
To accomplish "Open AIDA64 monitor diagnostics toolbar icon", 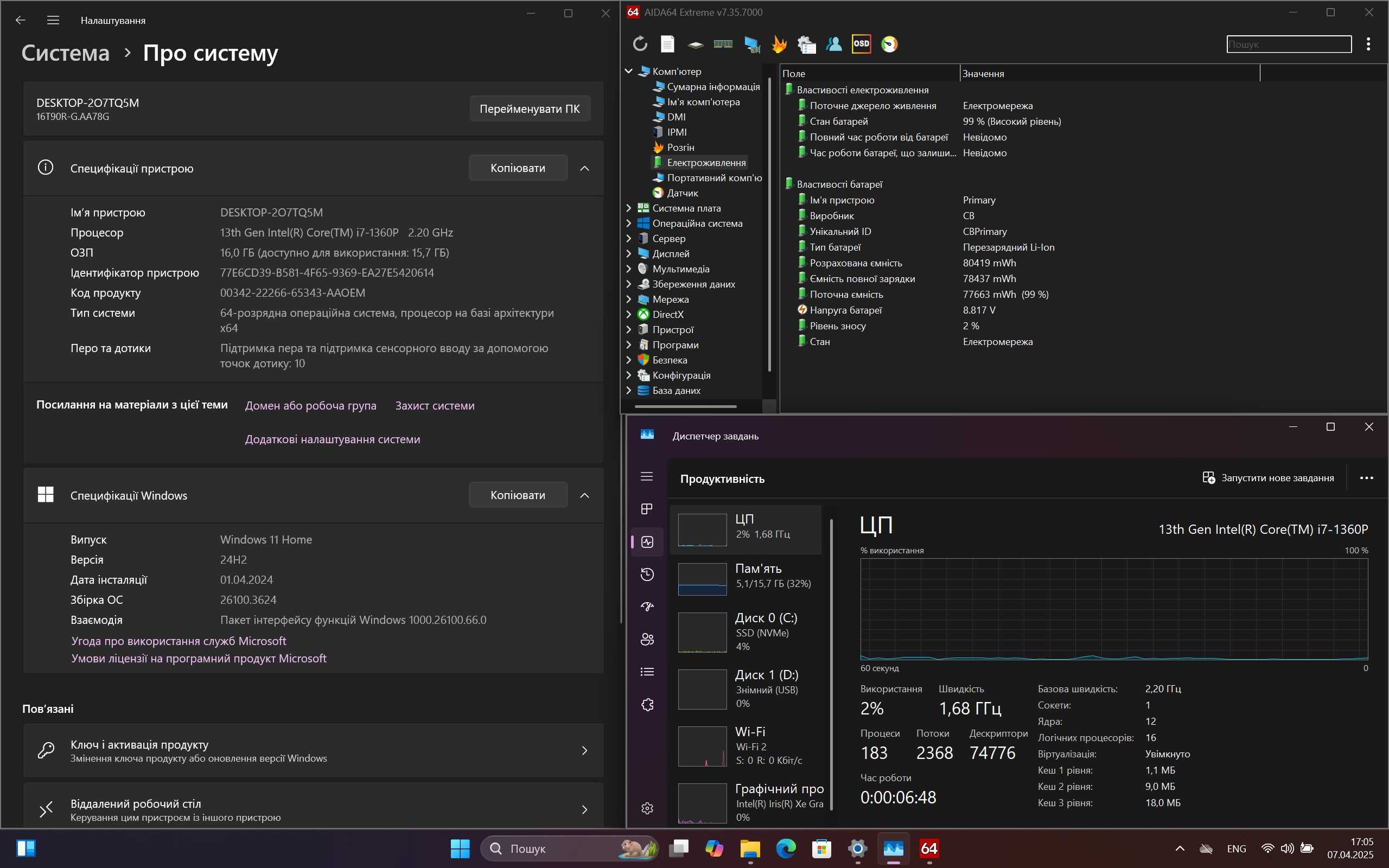I will pos(751,44).
